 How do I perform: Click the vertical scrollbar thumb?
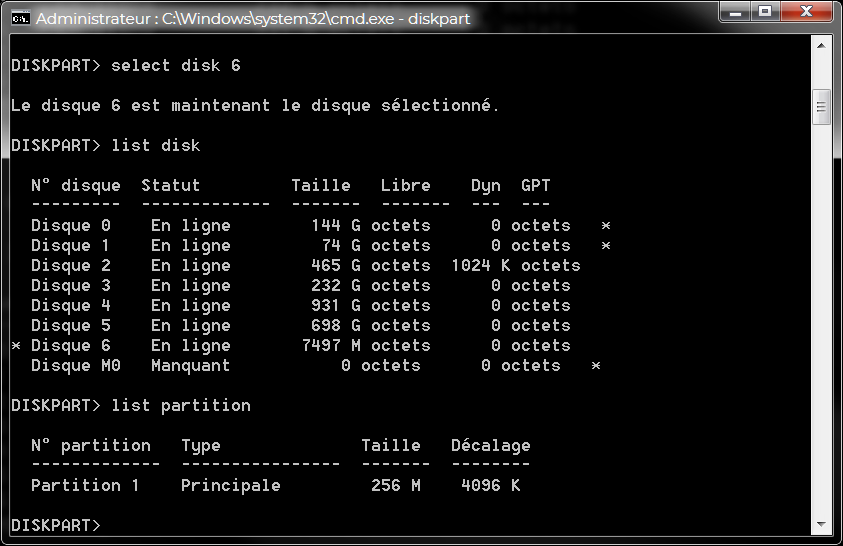(x=822, y=106)
